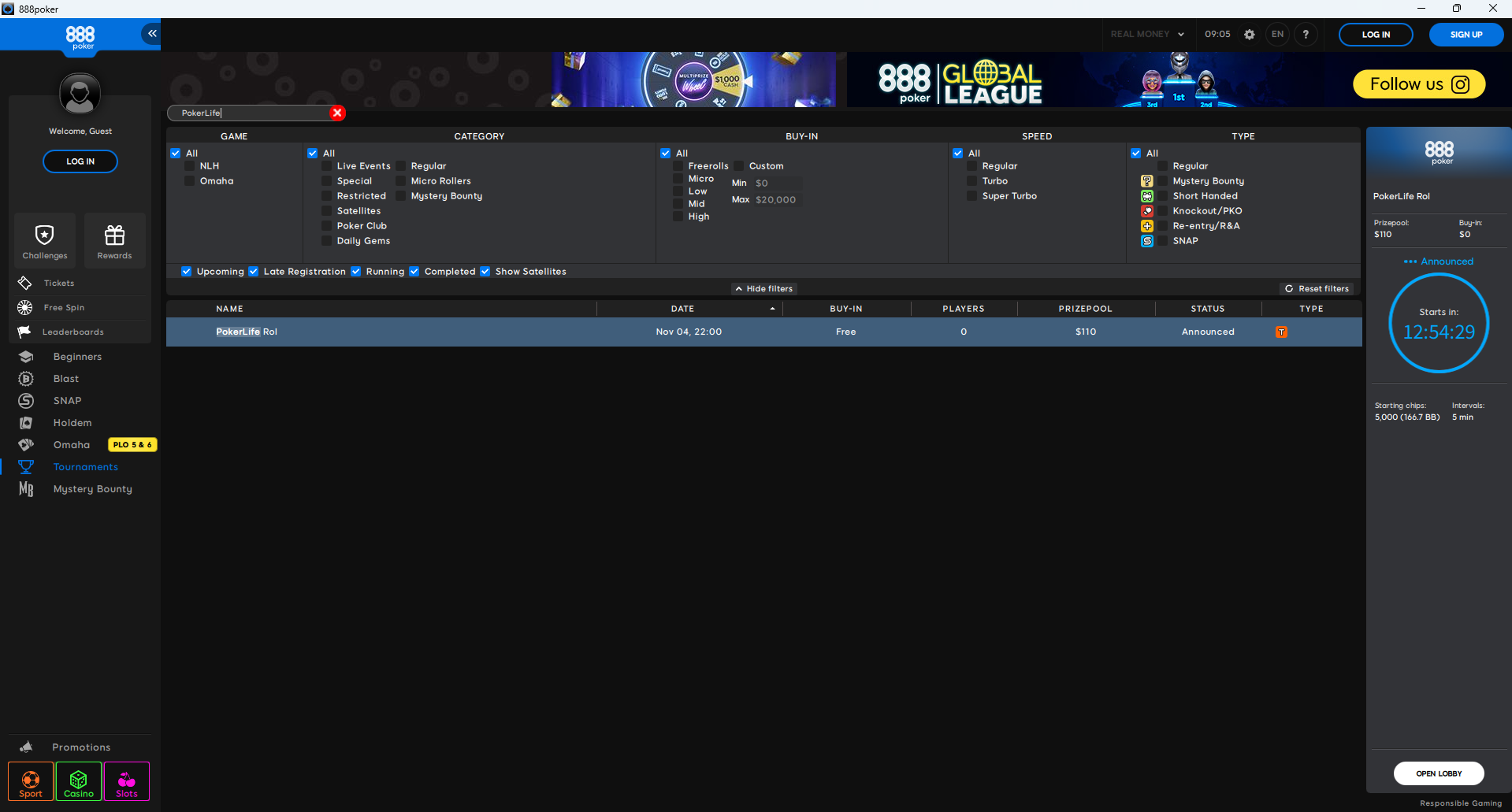
Task: Click Reset filters
Action: [x=1317, y=288]
